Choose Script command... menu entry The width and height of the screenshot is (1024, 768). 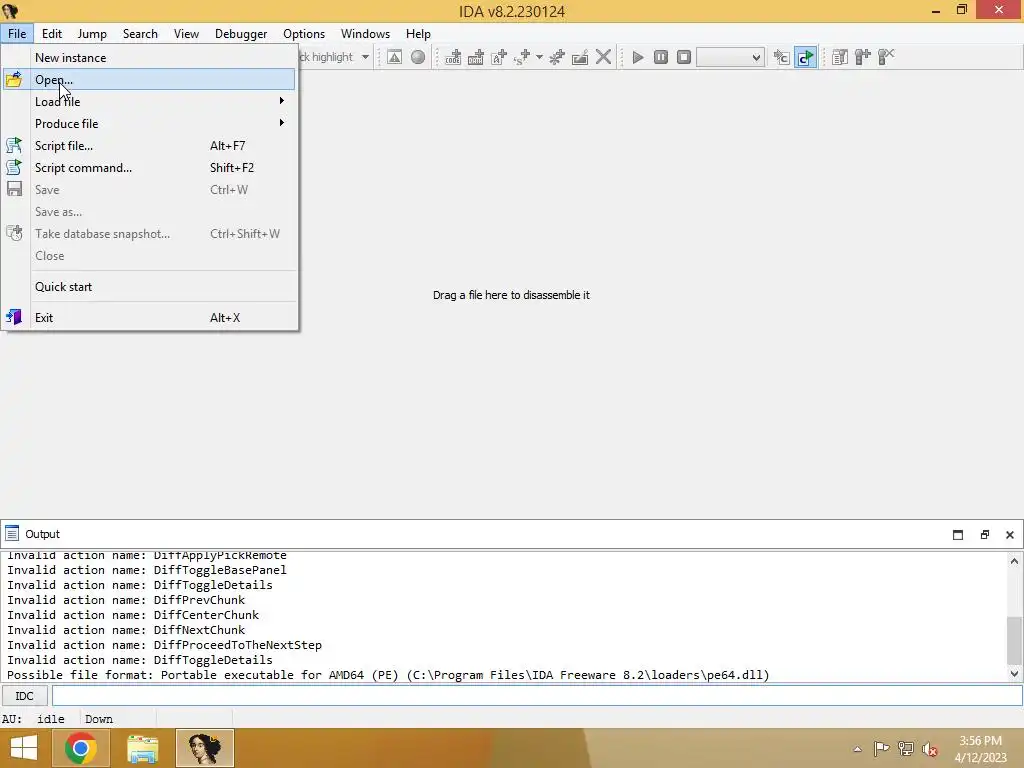coord(149,168)
